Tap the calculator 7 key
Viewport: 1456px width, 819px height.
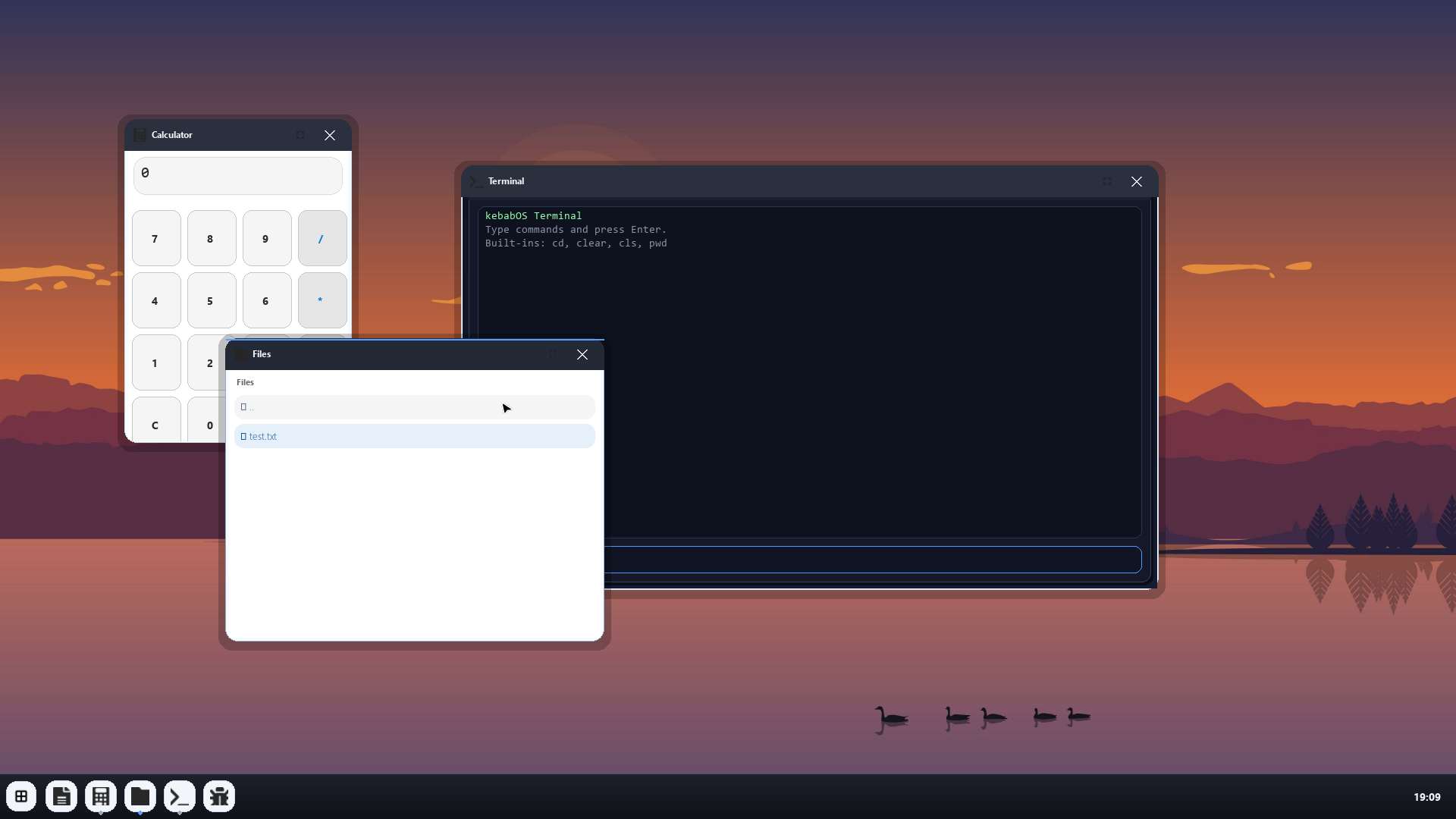156,238
